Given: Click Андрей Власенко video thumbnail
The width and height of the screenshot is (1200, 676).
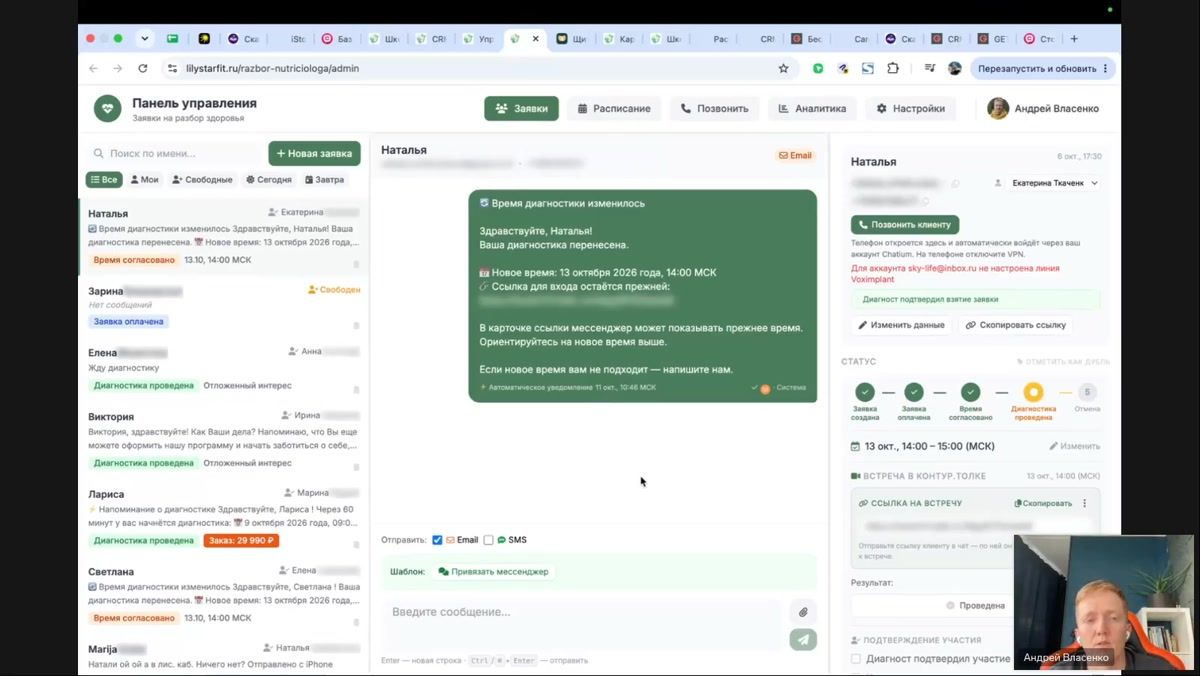Looking at the screenshot, I should [x=1104, y=602].
